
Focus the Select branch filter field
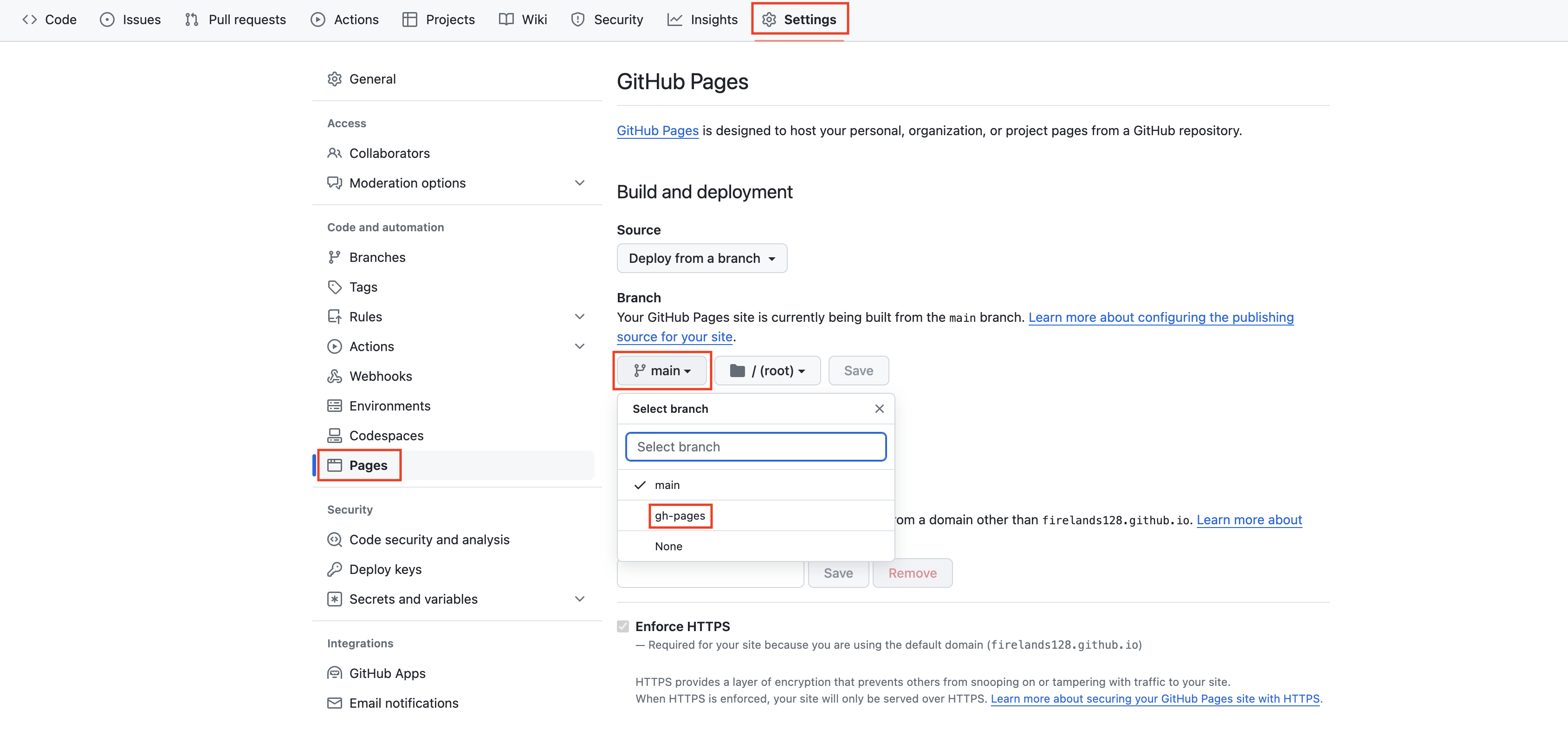tap(755, 448)
